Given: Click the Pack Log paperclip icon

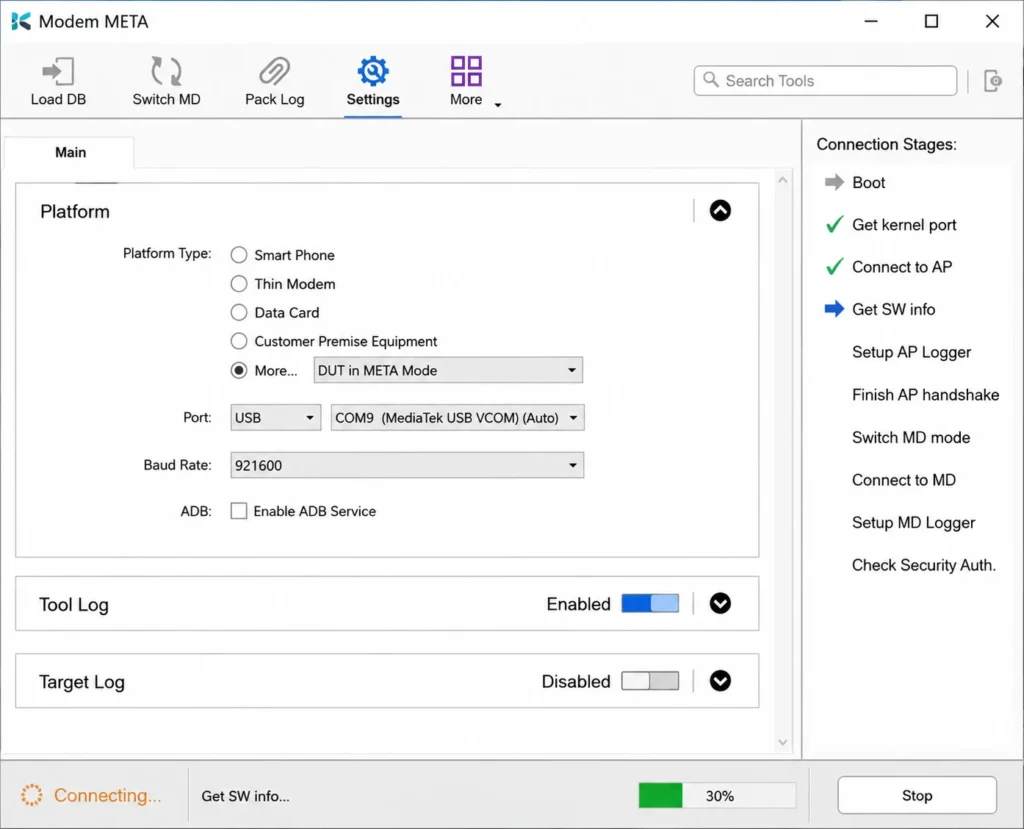Looking at the screenshot, I should click(274, 71).
